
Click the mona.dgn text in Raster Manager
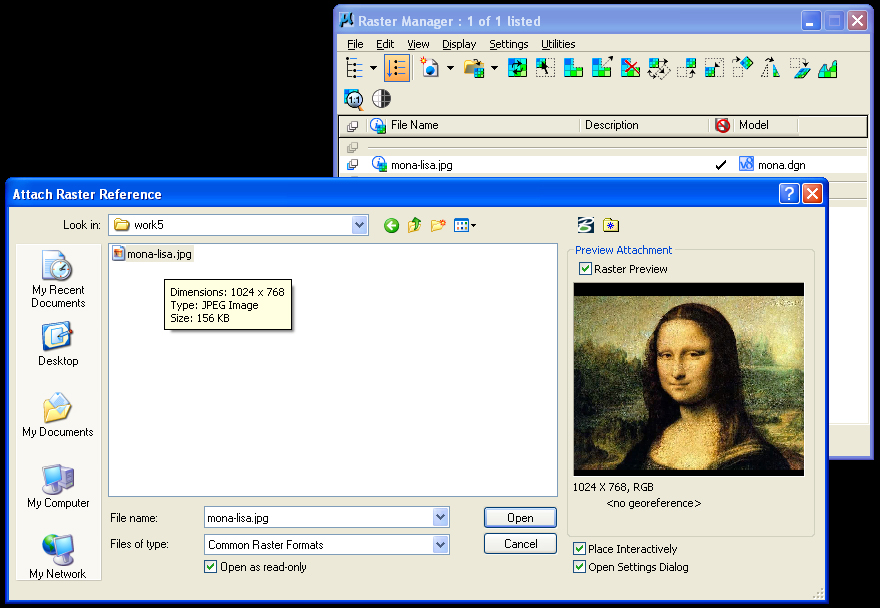tap(782, 165)
